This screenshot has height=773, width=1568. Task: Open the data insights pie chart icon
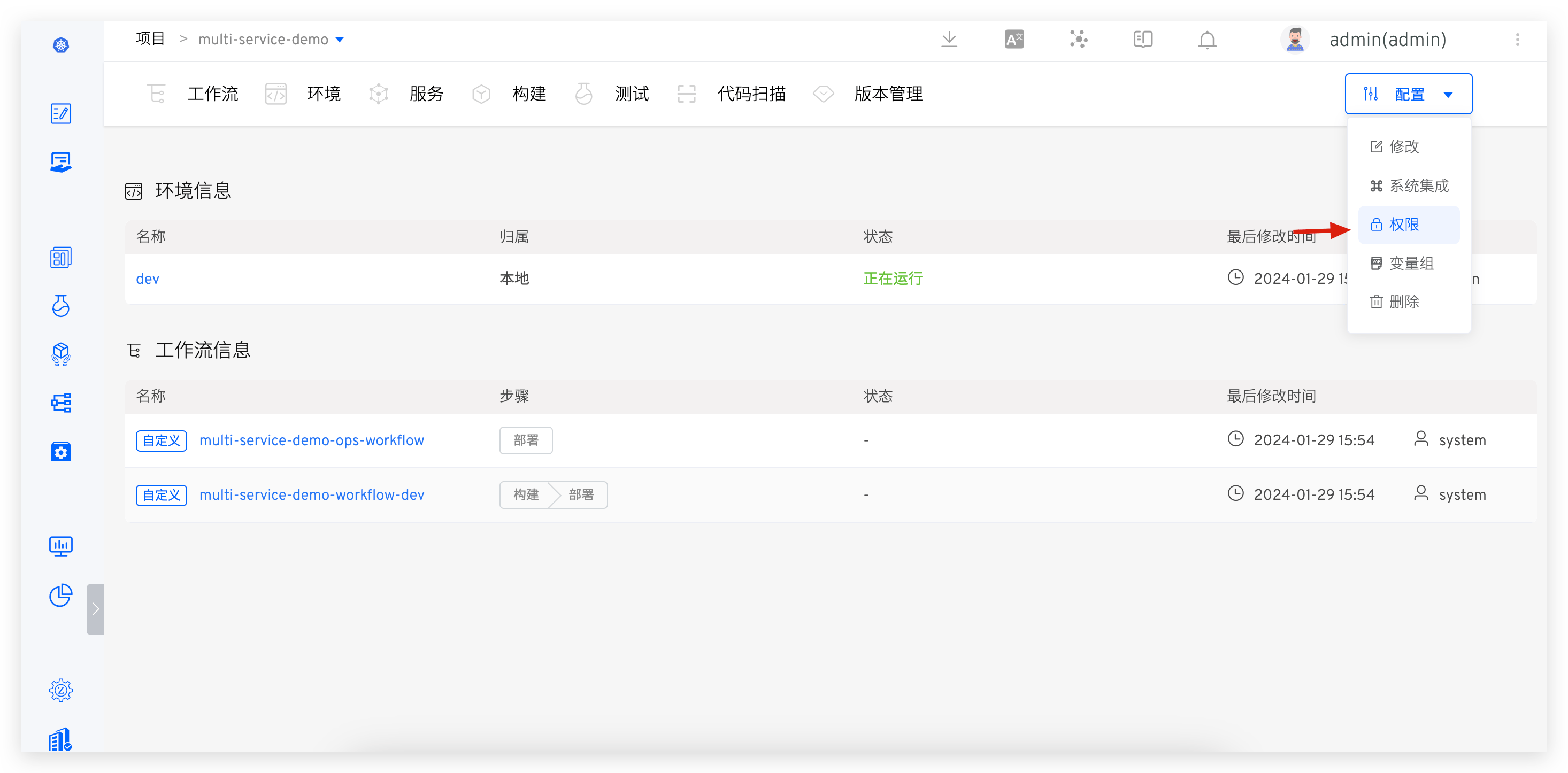(60, 596)
